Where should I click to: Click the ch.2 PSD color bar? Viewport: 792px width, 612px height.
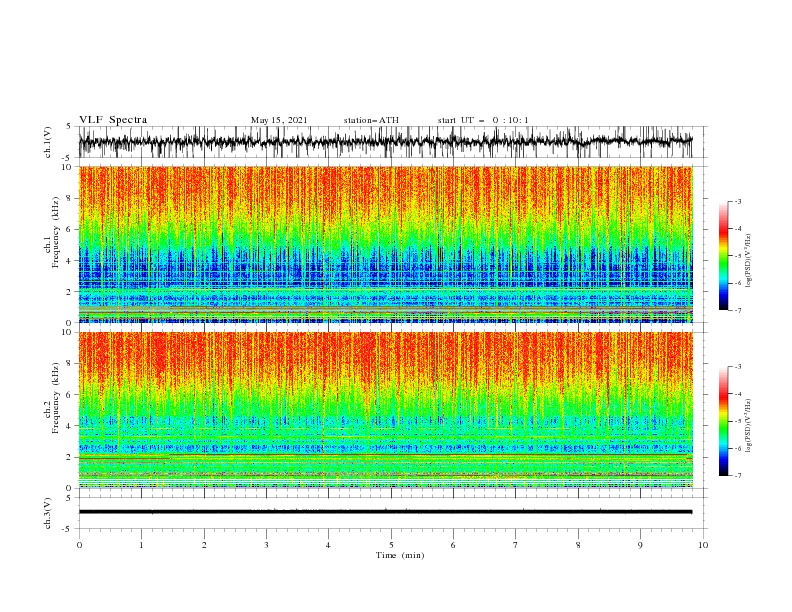pyautogui.click(x=723, y=421)
